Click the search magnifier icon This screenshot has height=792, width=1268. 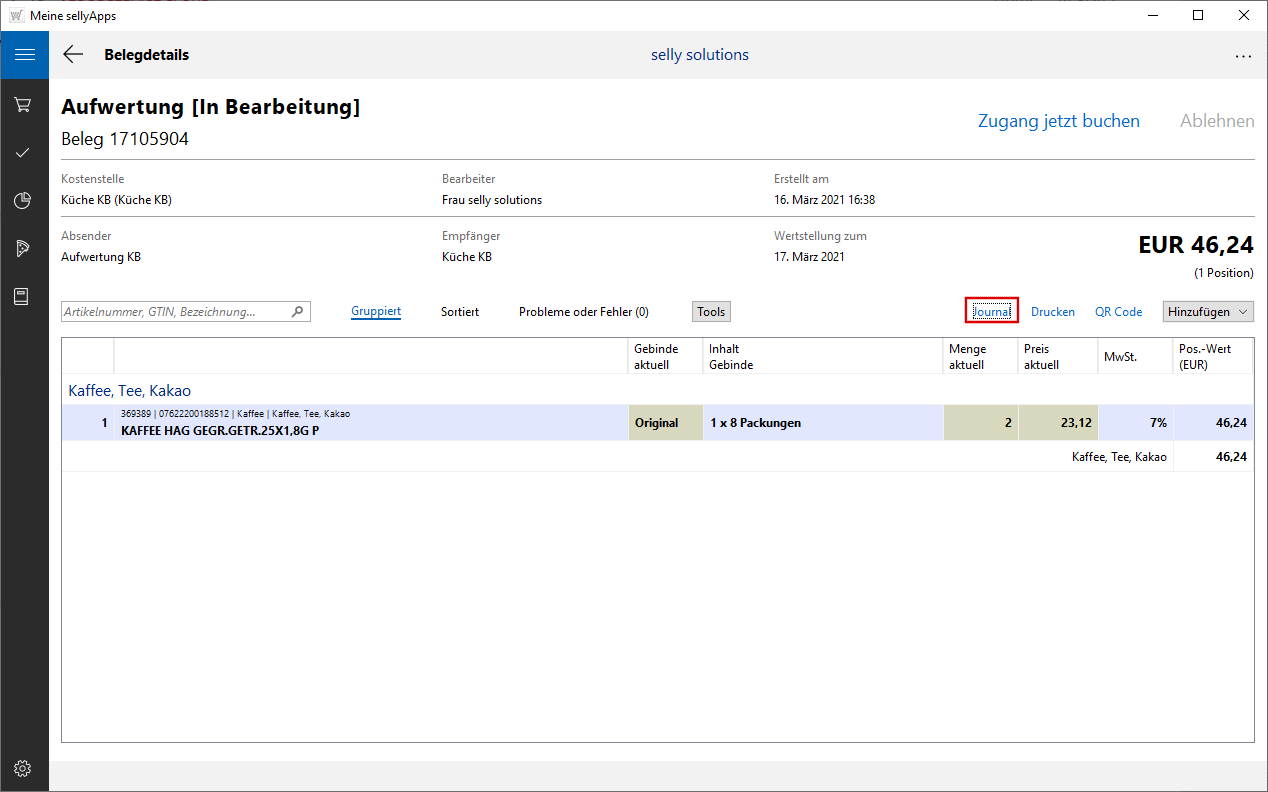(x=297, y=312)
